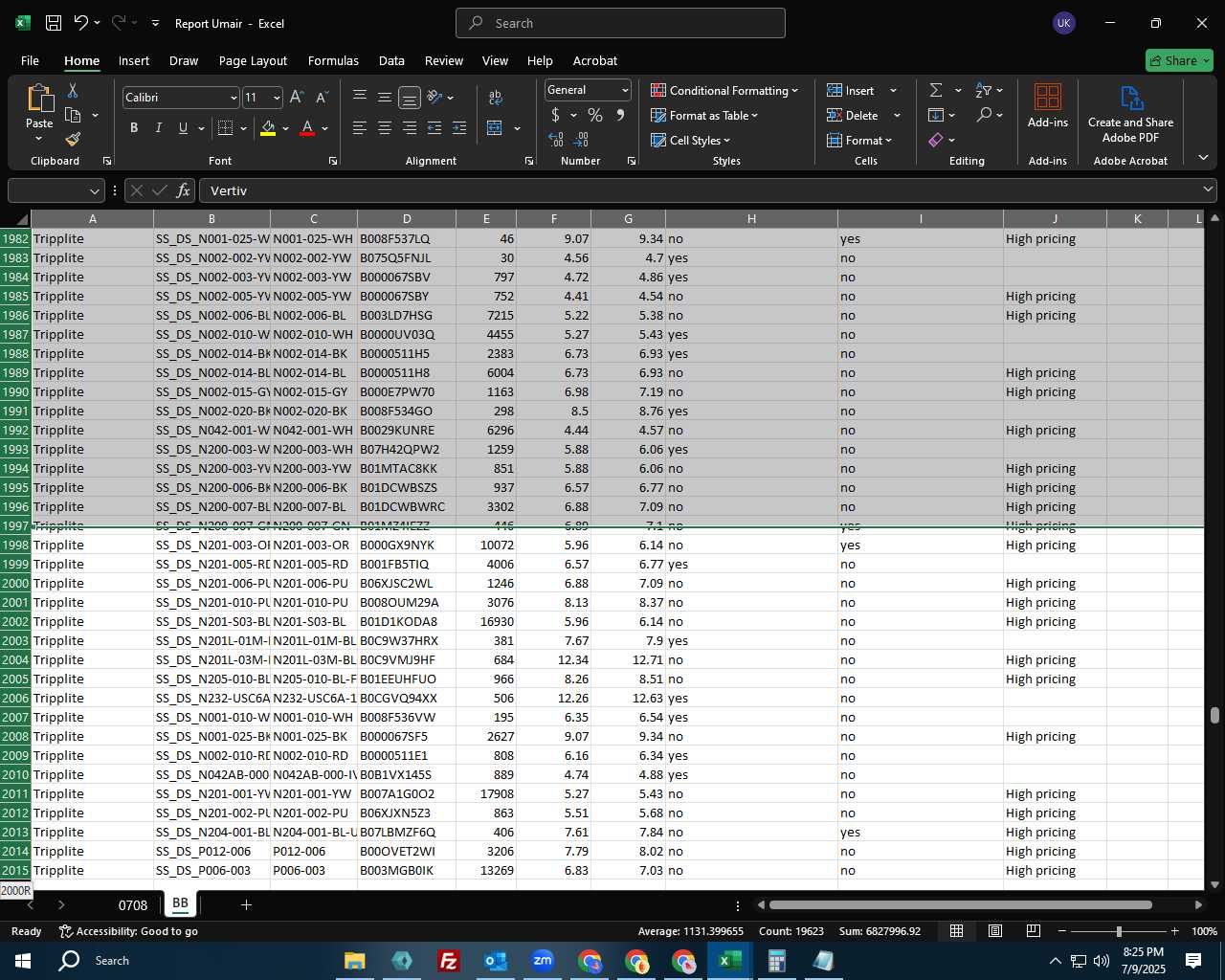Toggle Center horizontal alignment
Image resolution: width=1225 pixels, height=980 pixels.
coord(385,128)
